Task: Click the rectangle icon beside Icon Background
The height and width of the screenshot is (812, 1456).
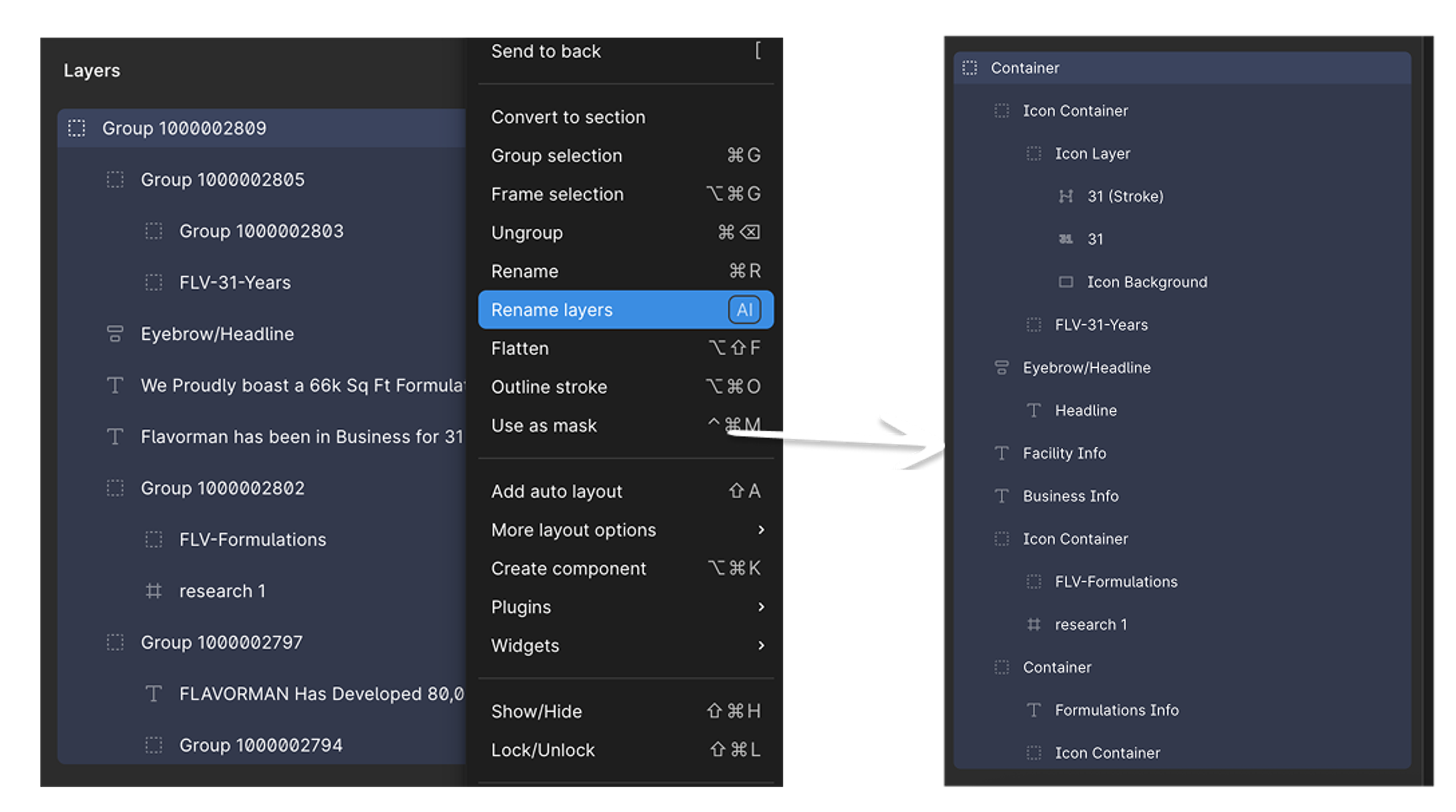Action: 1066,282
